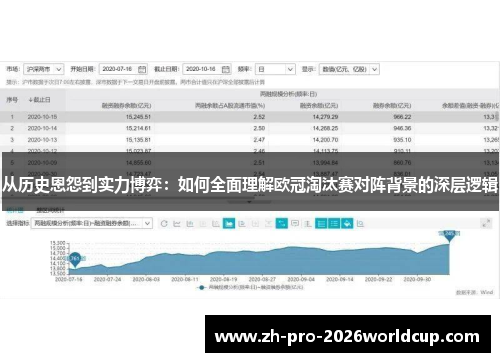Click the x-axis label 2020-09-30
The width and height of the screenshot is (500, 362).
click(417, 279)
